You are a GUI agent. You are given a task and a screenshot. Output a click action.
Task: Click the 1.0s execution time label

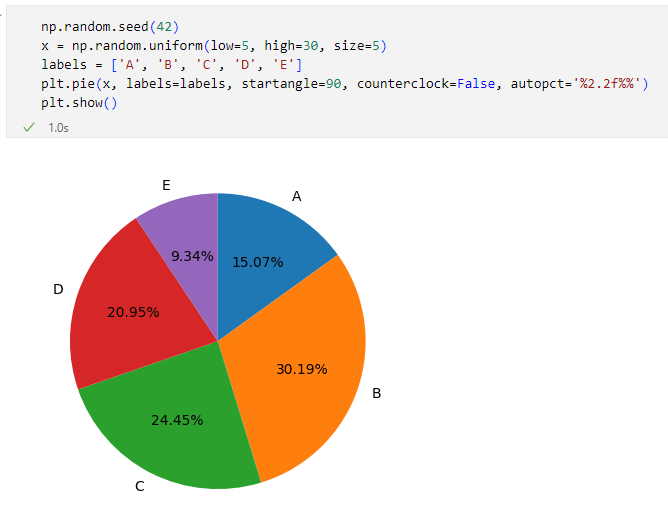[58, 128]
